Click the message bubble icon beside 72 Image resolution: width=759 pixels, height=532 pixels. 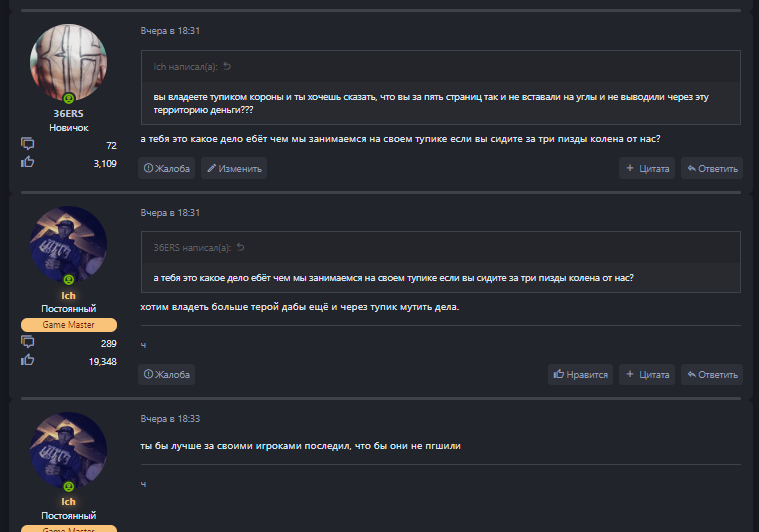(x=27, y=145)
